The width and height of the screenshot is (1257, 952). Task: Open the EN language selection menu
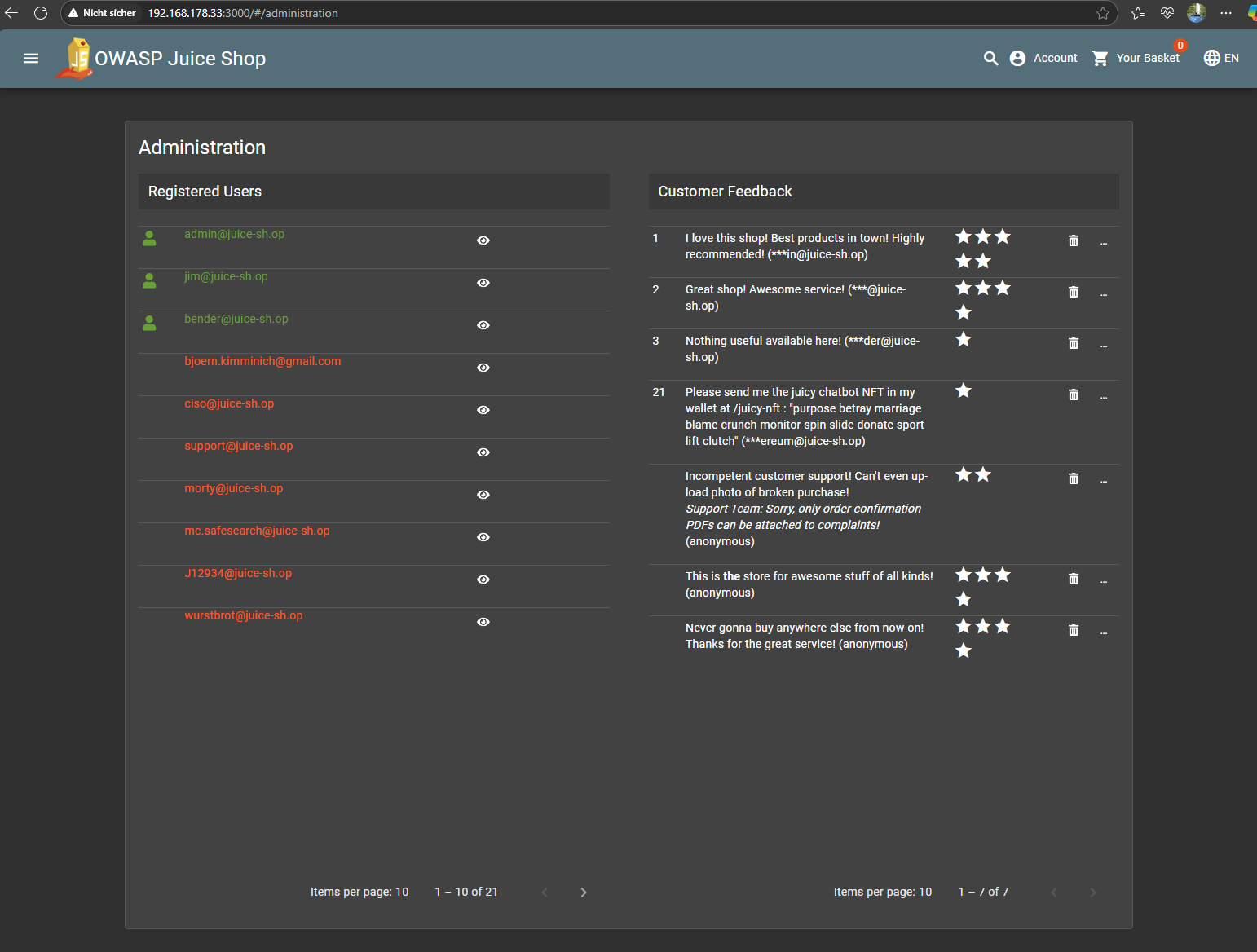click(x=1220, y=58)
